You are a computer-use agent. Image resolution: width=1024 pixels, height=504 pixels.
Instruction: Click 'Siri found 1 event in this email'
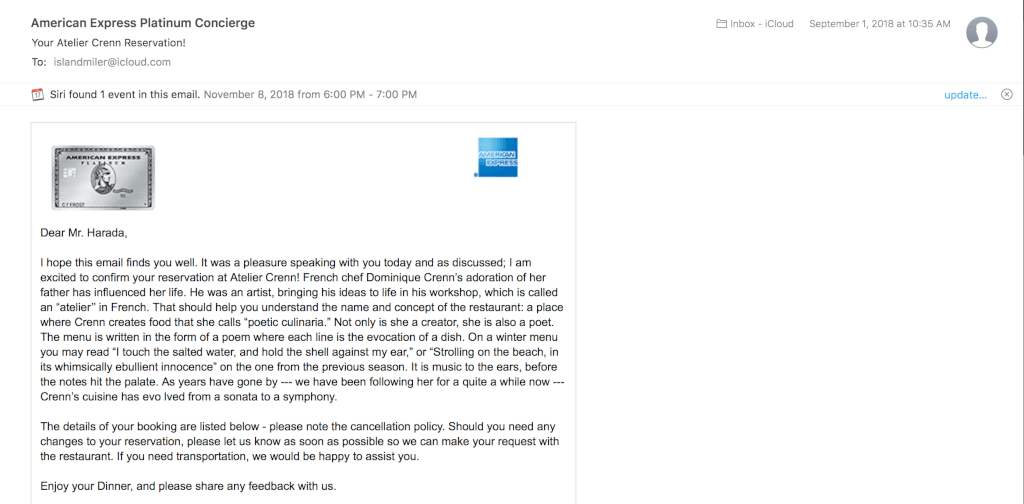(x=125, y=95)
